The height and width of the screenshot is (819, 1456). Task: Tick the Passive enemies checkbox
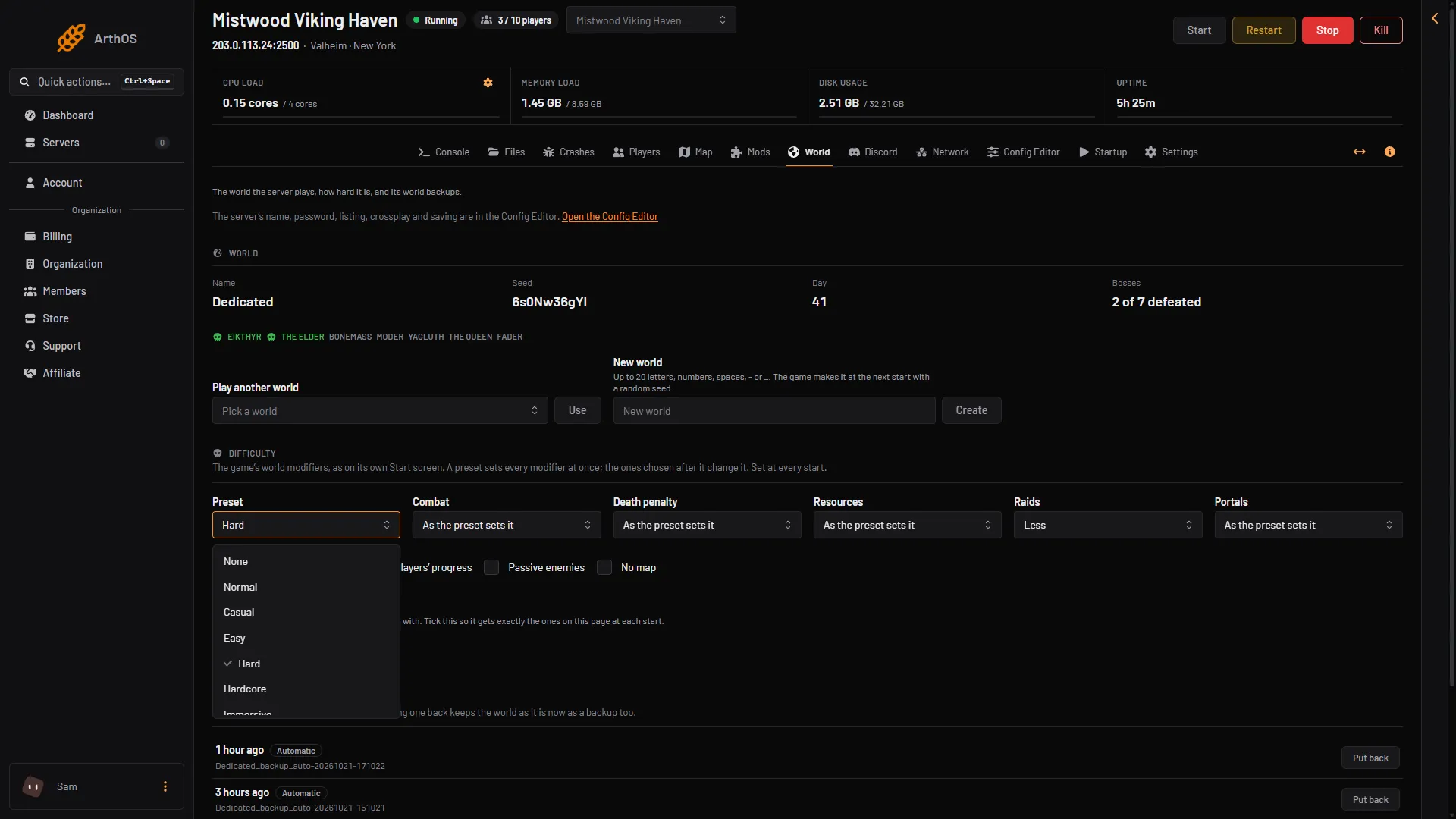point(491,567)
